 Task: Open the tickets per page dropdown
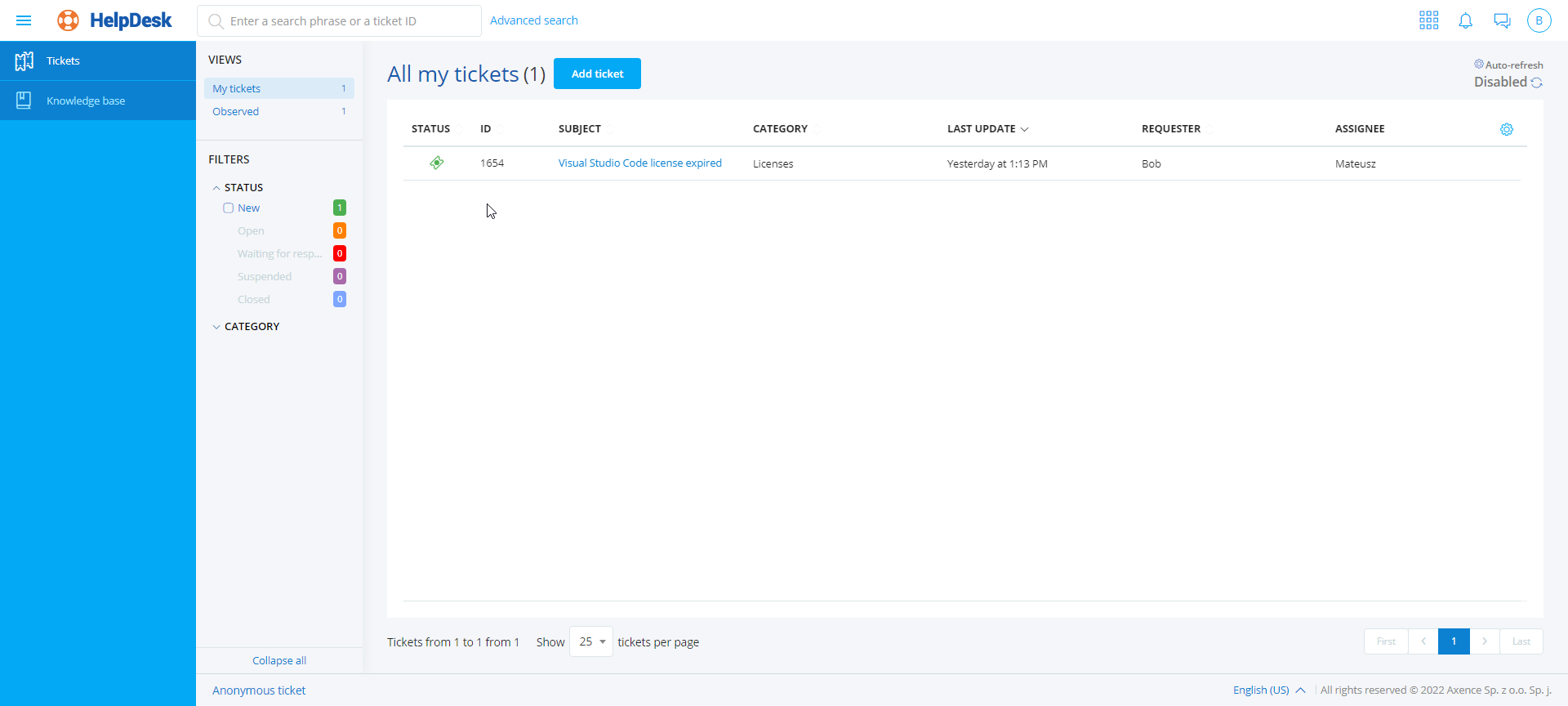[591, 641]
